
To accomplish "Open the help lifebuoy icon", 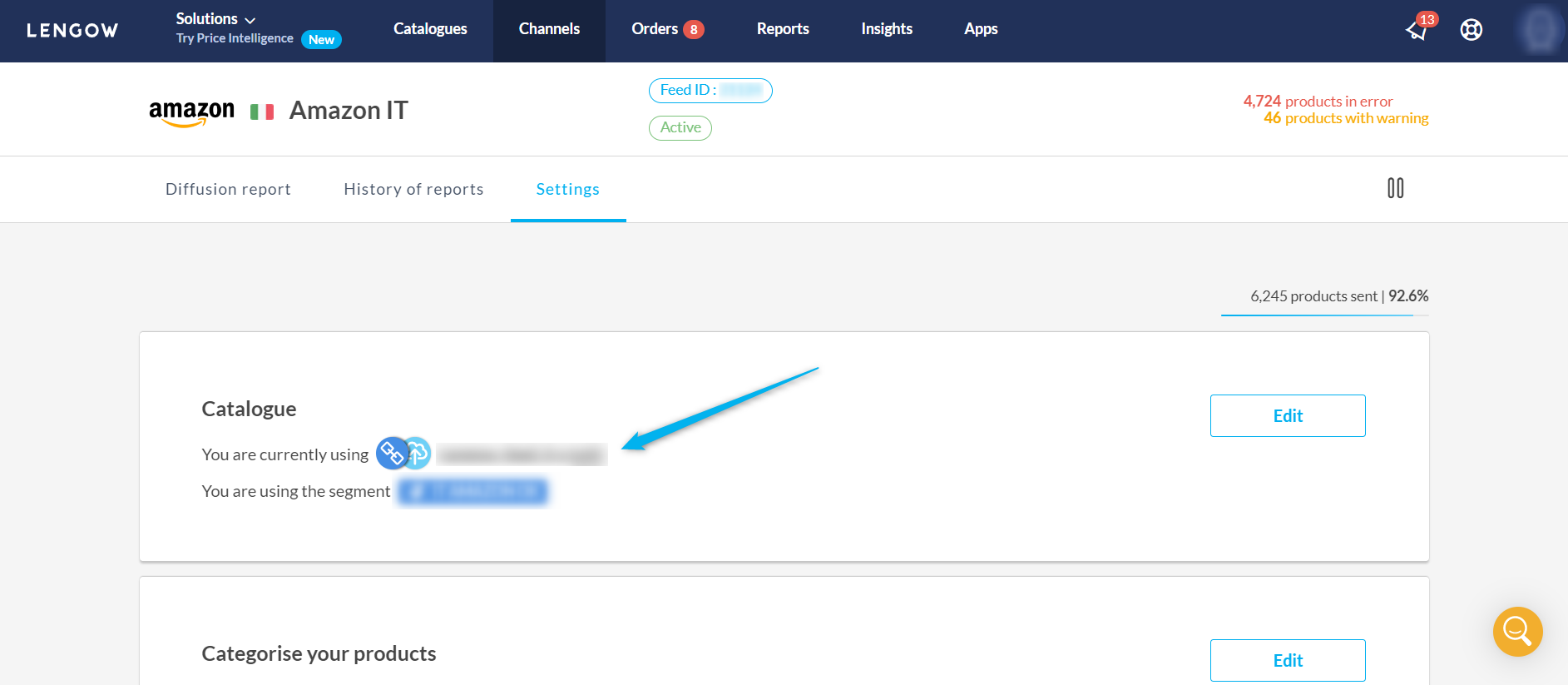I will click(x=1471, y=30).
